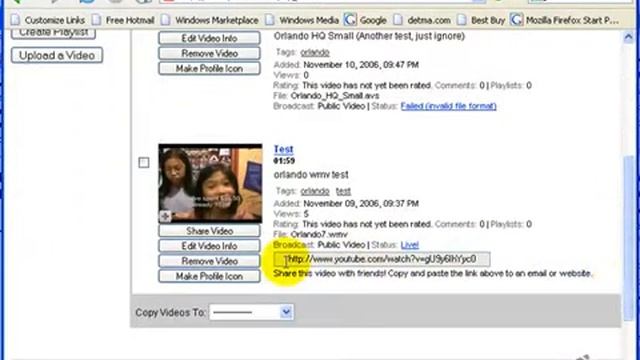The height and width of the screenshot is (360, 640).
Task: Click the Google bookmark favicon
Action: [x=350, y=20]
